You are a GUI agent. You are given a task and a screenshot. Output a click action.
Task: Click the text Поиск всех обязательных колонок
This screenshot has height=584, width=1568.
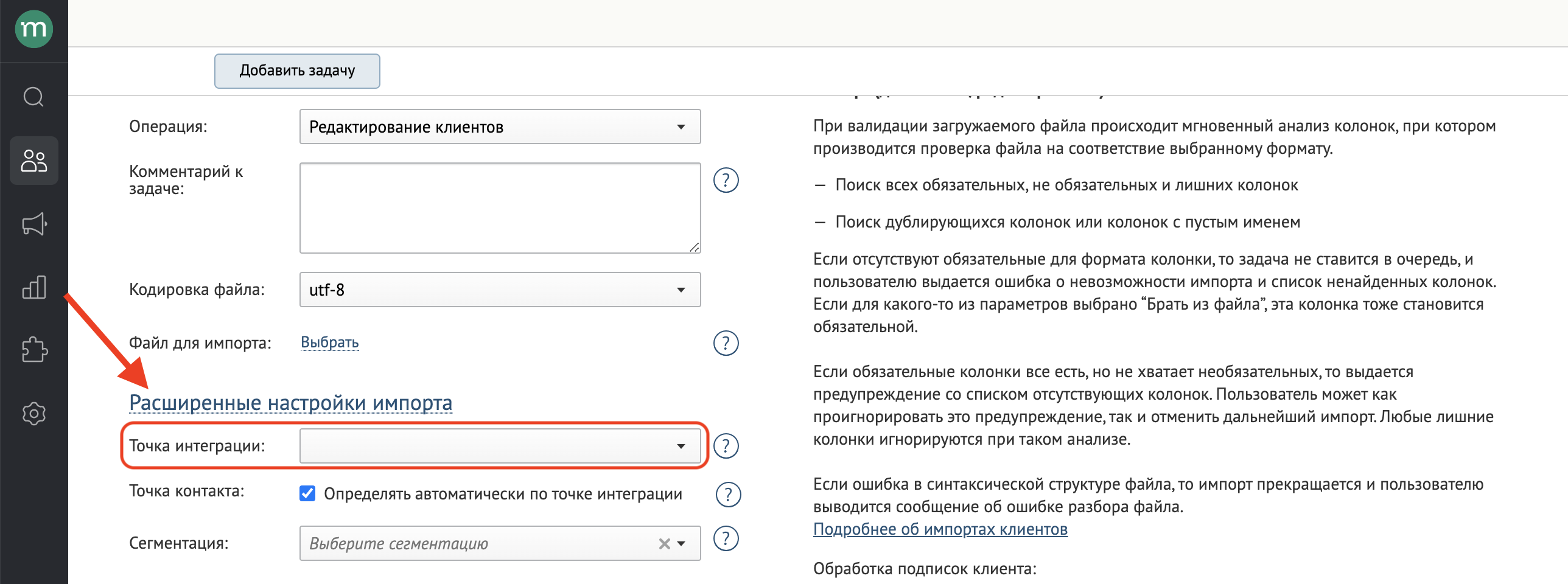(x=1066, y=186)
